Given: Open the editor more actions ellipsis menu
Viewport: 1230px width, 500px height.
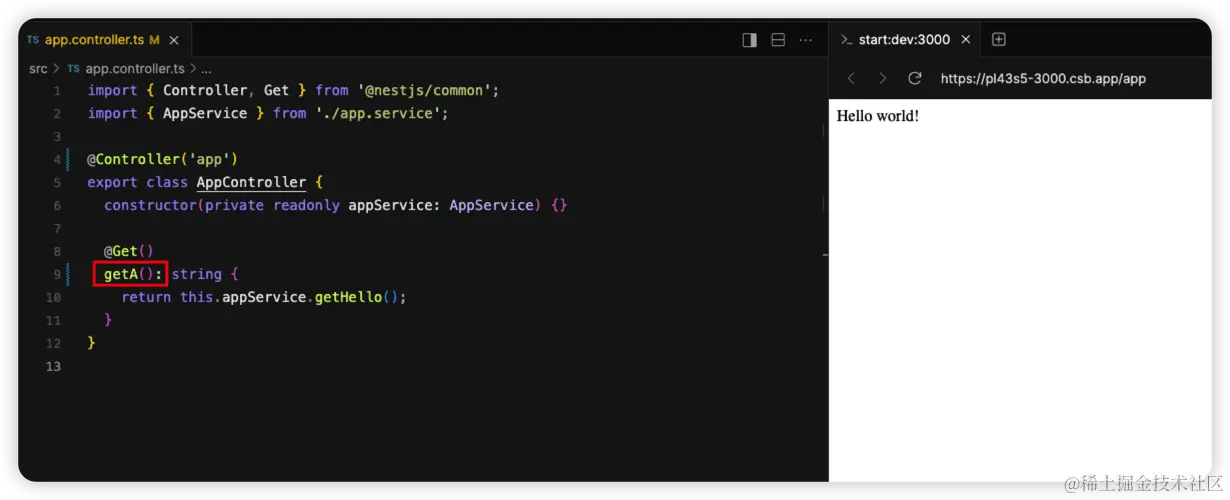Looking at the screenshot, I should tap(806, 40).
